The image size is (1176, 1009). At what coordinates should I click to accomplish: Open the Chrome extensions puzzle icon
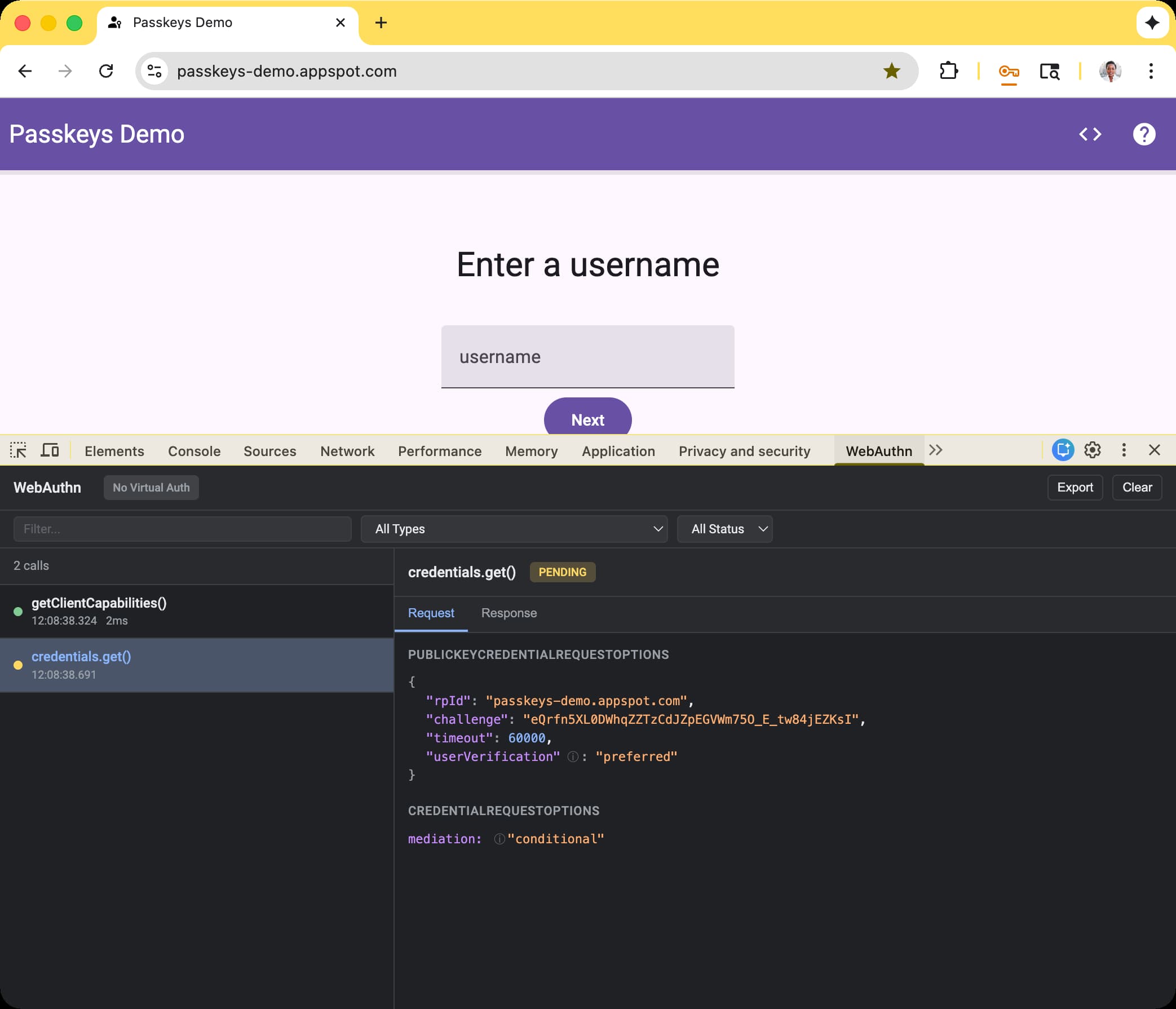point(949,71)
